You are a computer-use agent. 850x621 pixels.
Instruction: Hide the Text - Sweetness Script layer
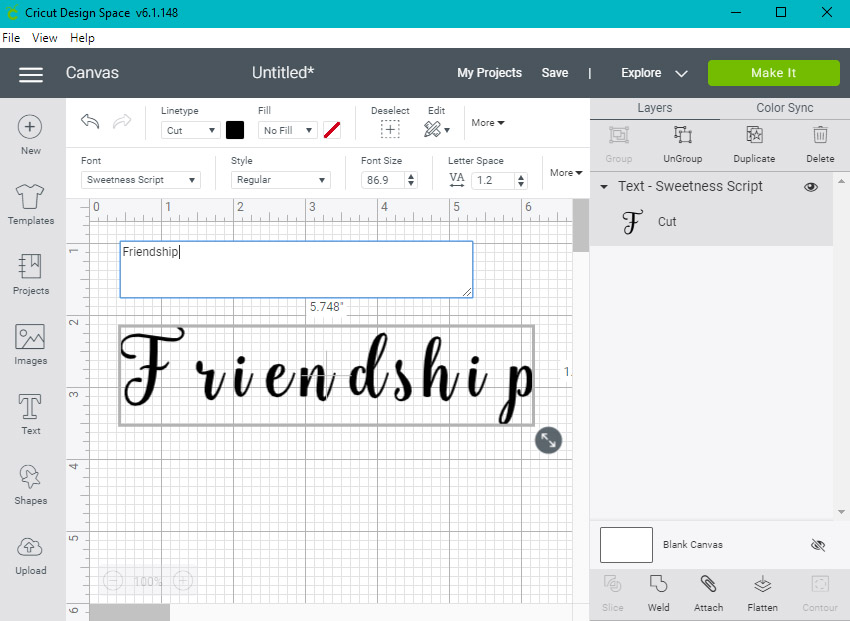point(810,187)
